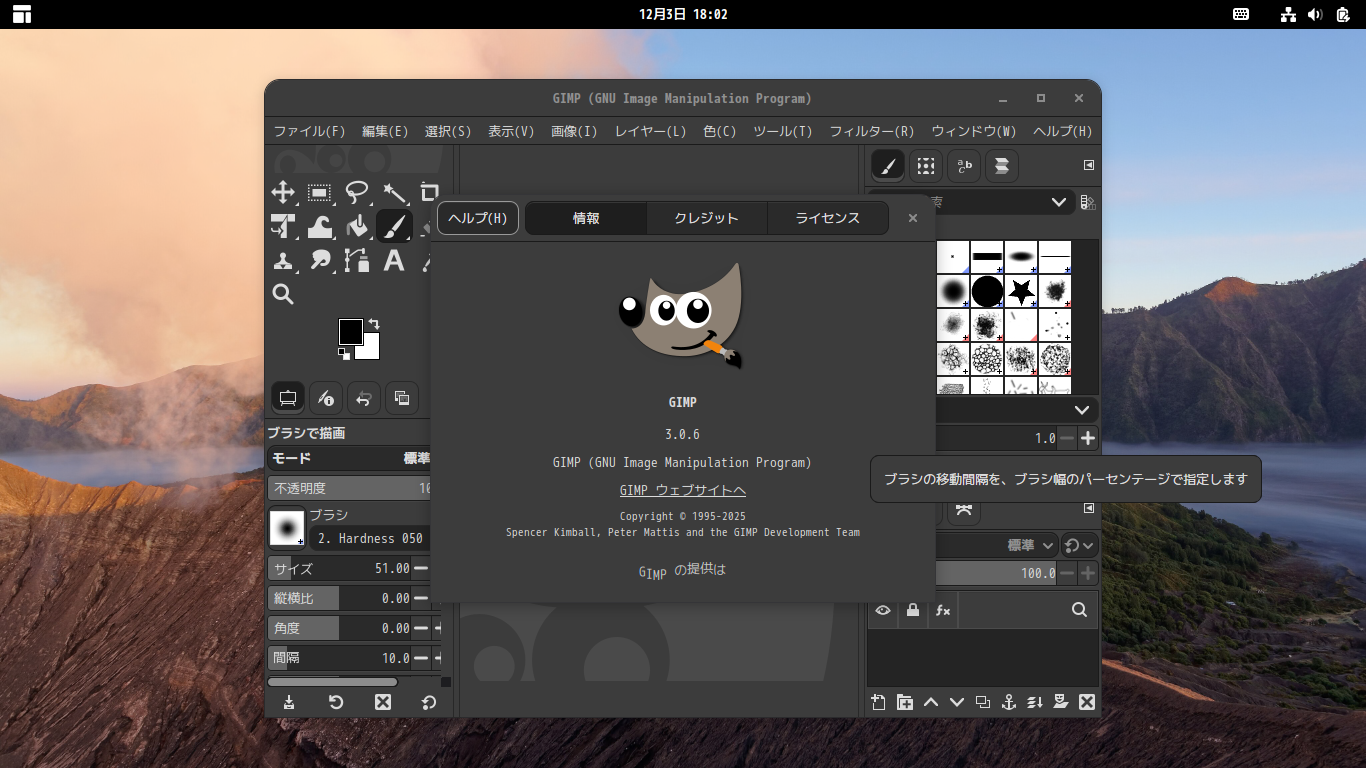This screenshot has width=1366, height=768.
Task: Open the 2. Hardness 050 brush selector
Action: point(370,537)
